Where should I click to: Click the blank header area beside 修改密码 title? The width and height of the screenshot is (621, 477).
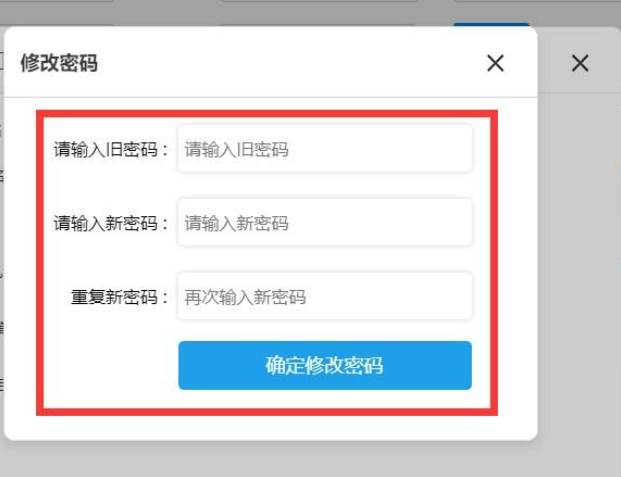point(291,63)
